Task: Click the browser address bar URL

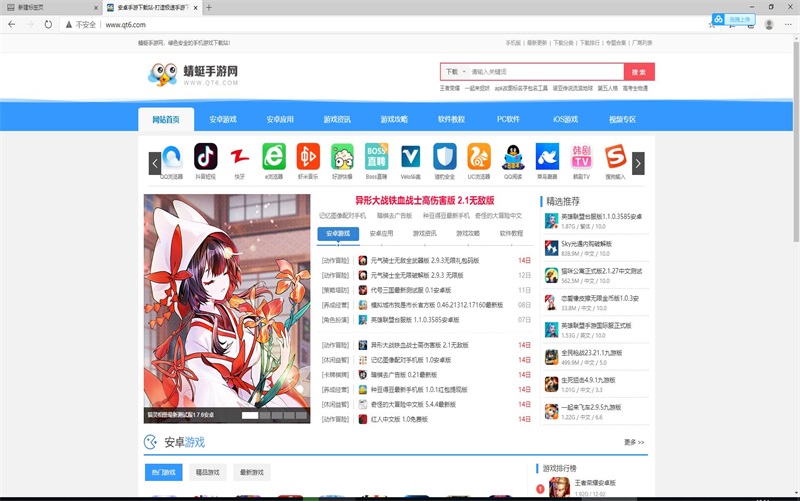Action: [126, 24]
